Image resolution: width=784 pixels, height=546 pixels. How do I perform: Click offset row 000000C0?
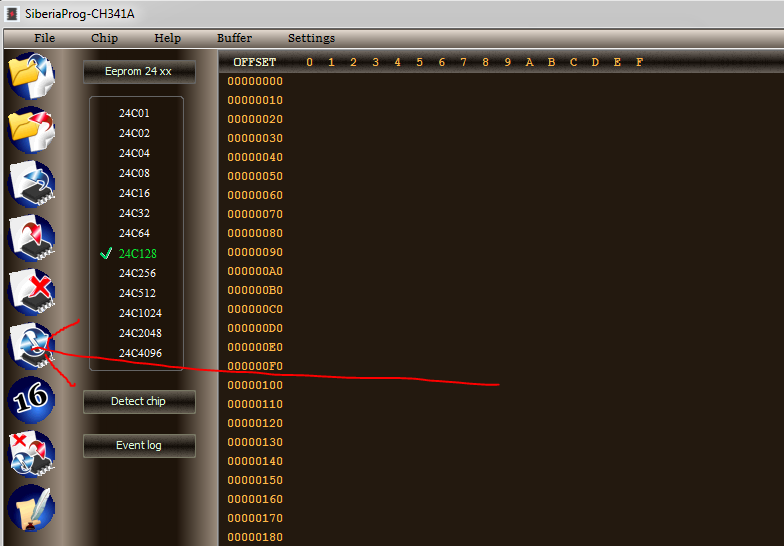click(x=255, y=309)
